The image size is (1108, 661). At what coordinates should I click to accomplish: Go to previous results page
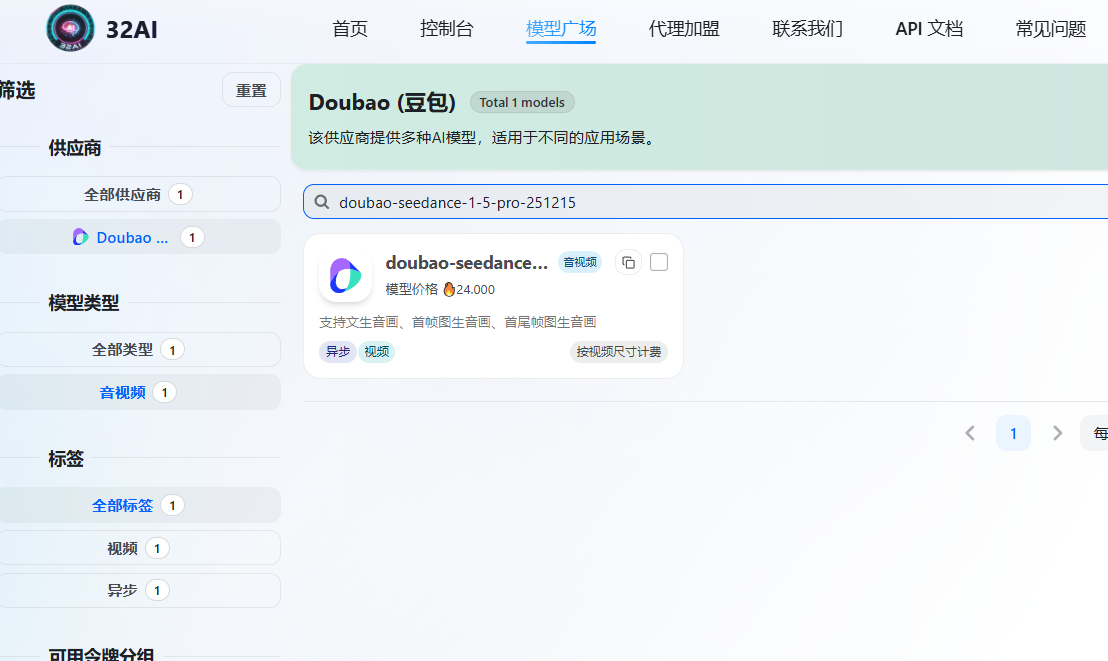pos(970,433)
